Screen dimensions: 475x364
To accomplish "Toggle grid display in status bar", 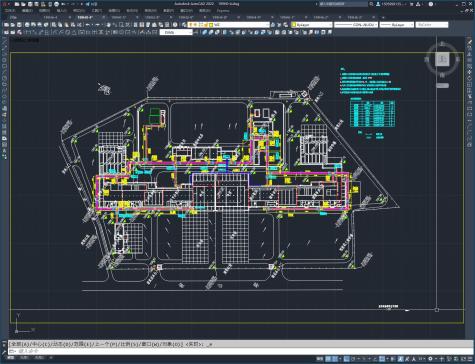I will click(328, 359).
